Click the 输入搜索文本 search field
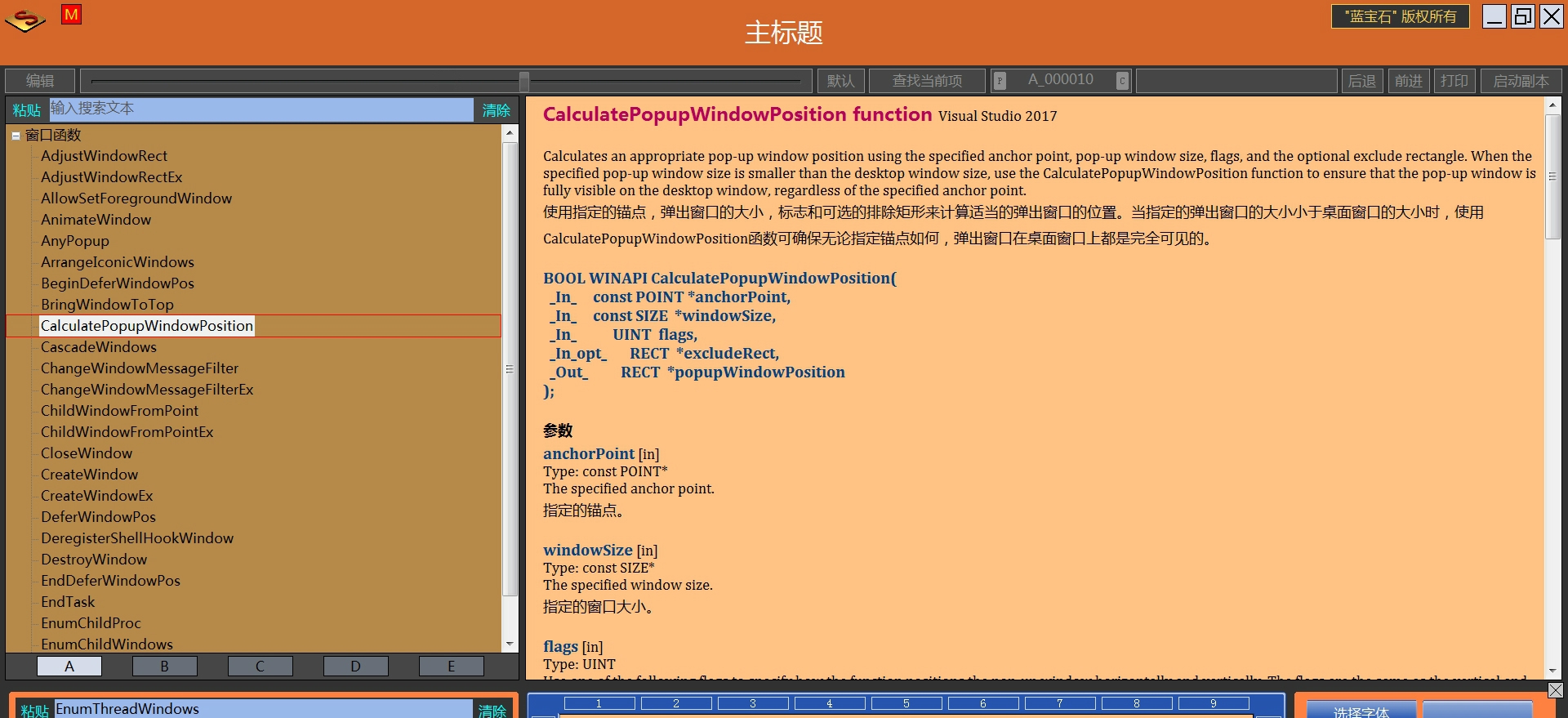The width and height of the screenshot is (1568, 718). tap(261, 109)
